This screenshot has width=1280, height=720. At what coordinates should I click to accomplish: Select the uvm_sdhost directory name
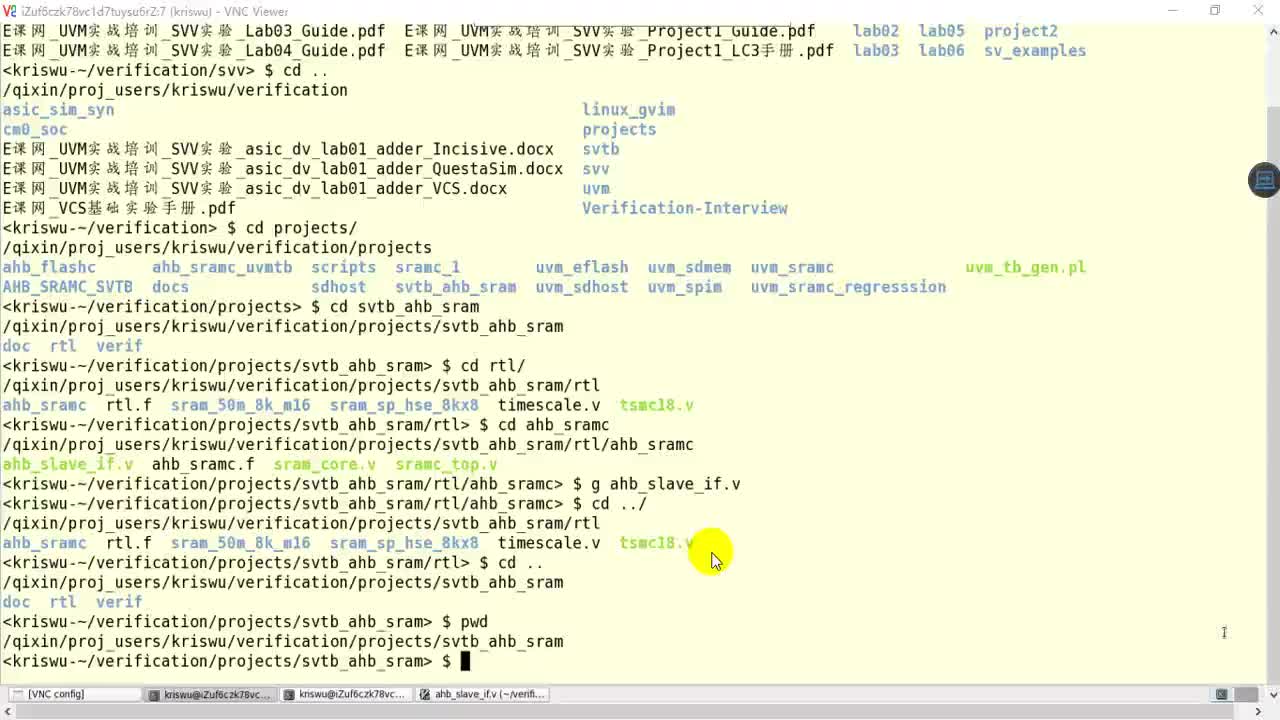tap(582, 287)
